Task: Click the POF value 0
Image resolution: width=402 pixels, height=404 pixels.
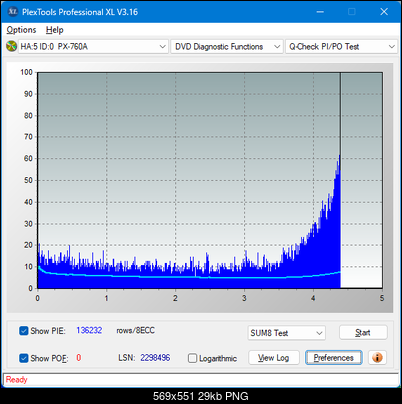Action: point(79,358)
